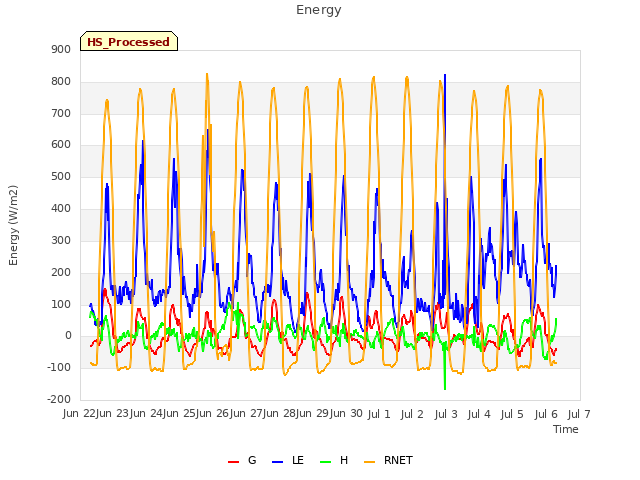Click the Jul 5 x-axis label
640x480 pixels.
point(512,414)
